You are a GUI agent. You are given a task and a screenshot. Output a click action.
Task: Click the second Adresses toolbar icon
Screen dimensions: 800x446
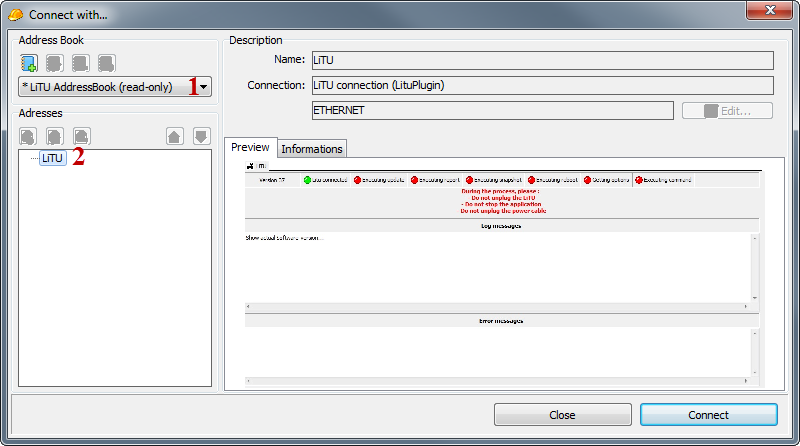coord(55,136)
